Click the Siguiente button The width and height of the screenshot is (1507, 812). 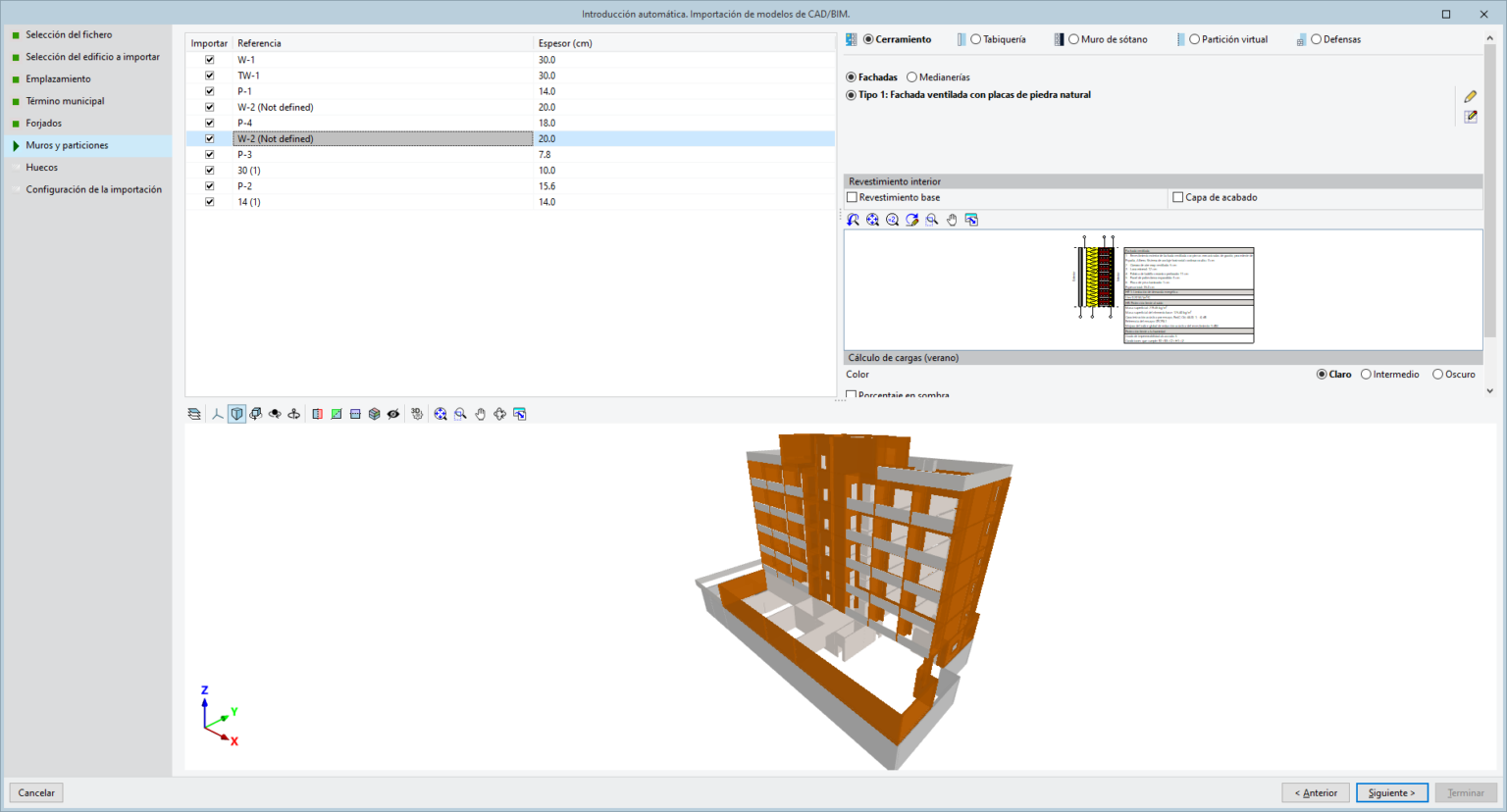[1391, 792]
